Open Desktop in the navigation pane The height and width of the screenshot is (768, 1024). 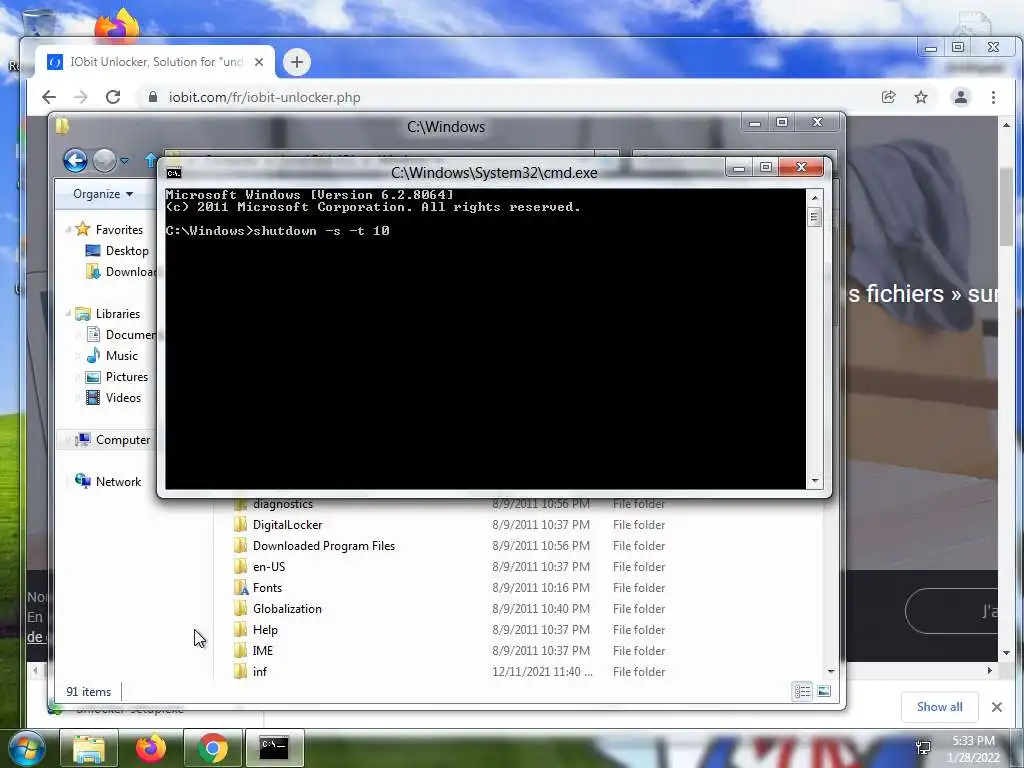pos(127,251)
